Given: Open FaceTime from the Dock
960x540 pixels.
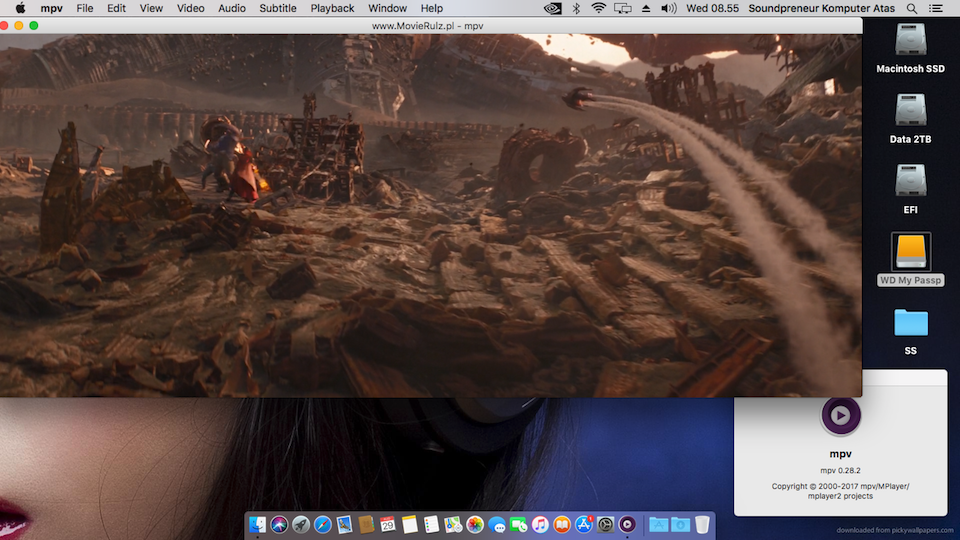Looking at the screenshot, I should (518, 525).
